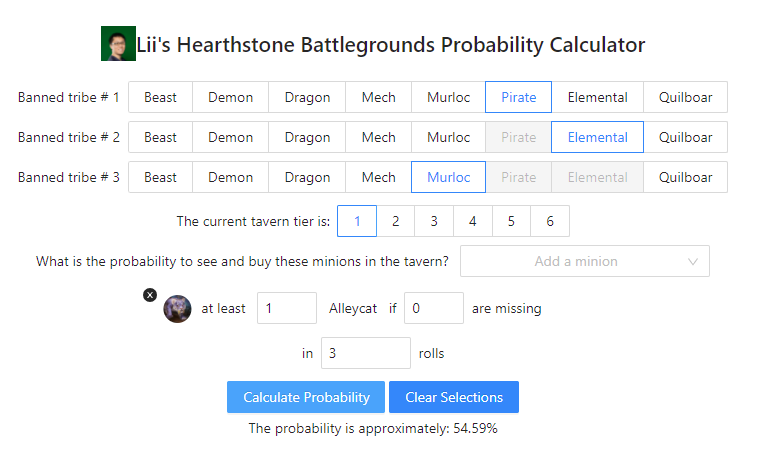Focus the are missing count field
This screenshot has height=454, width=766.
[434, 308]
